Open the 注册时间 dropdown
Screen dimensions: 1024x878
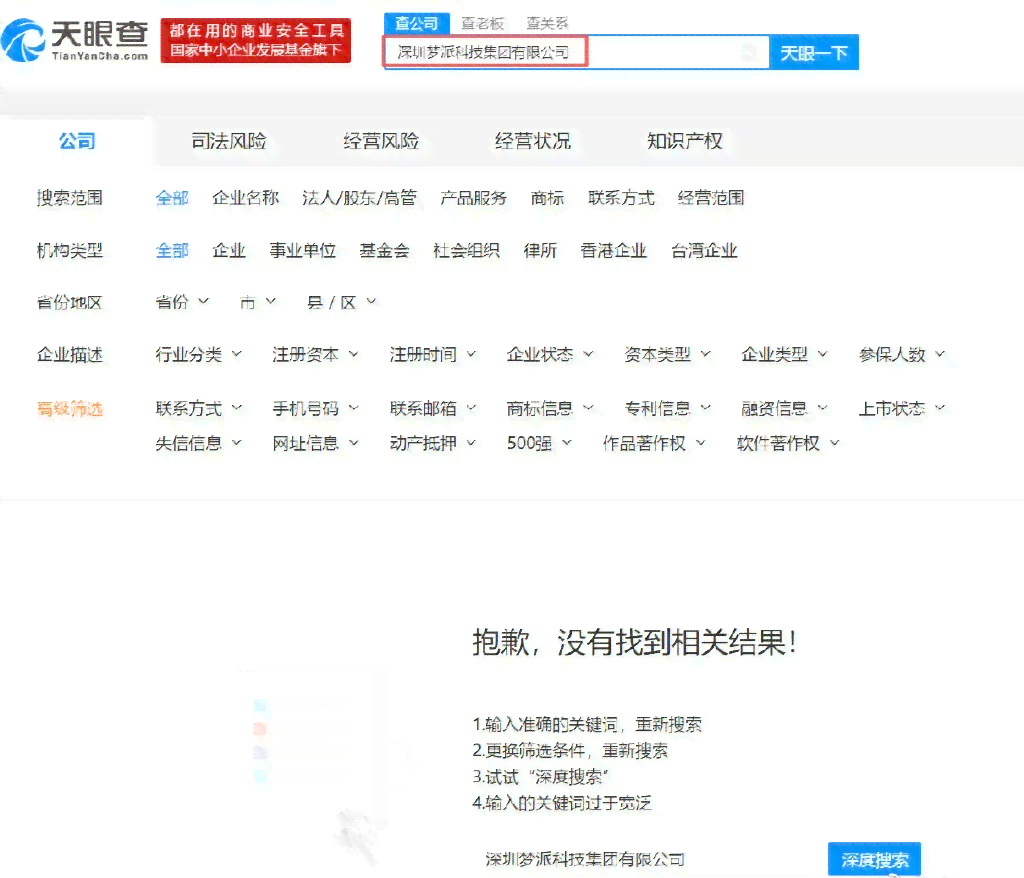pos(433,355)
